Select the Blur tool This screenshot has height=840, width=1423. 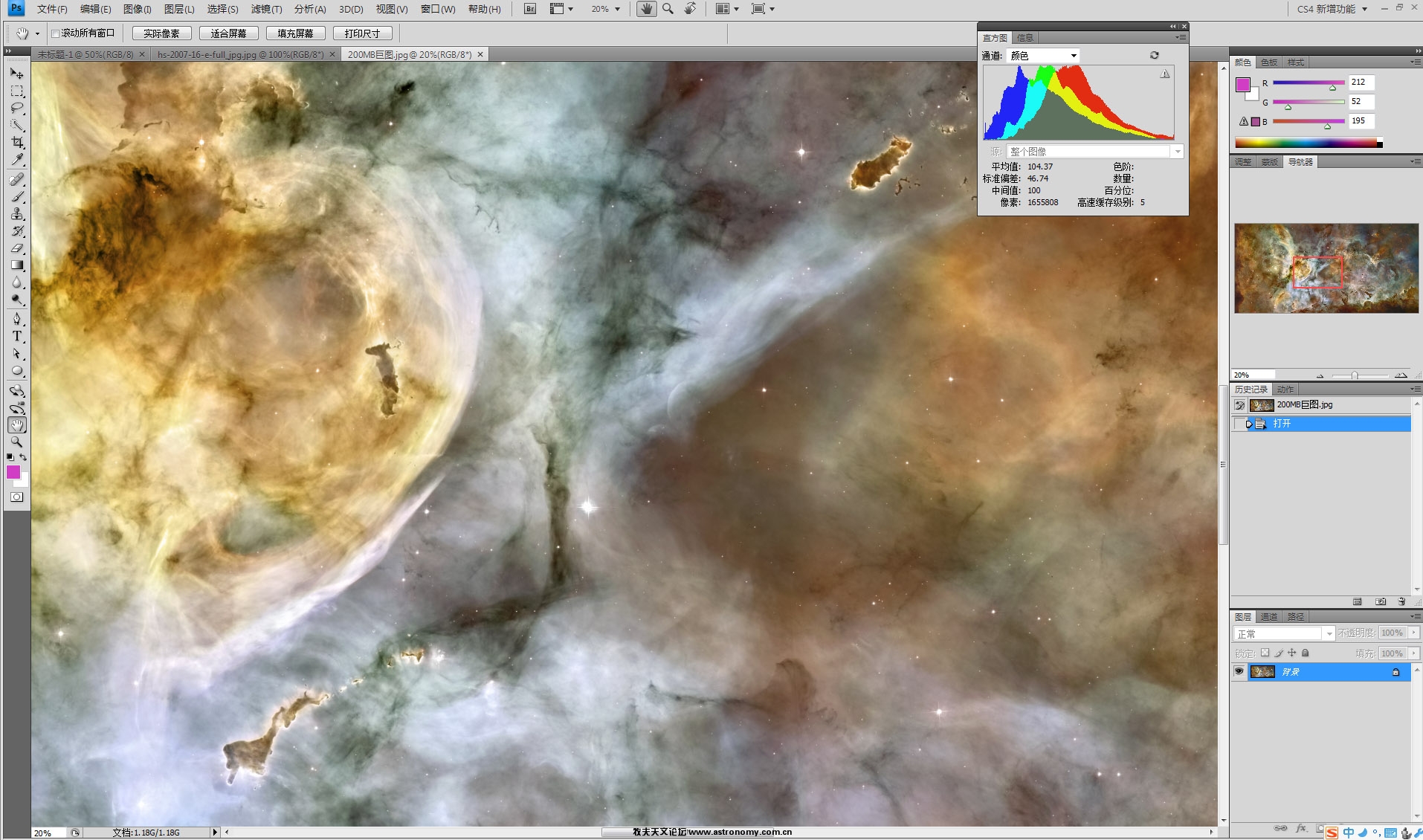(17, 282)
